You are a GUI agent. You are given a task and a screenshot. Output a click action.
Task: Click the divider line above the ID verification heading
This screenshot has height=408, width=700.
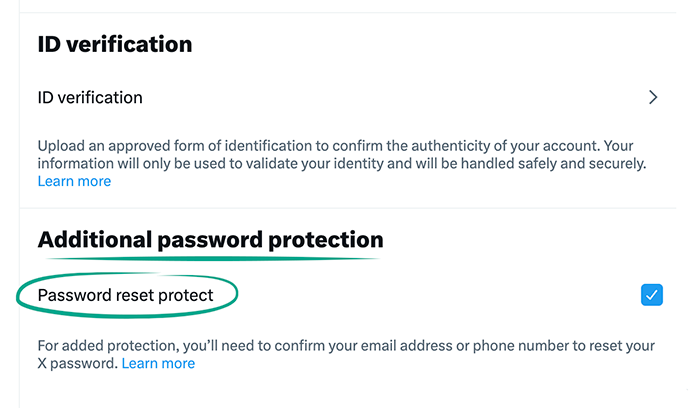coord(350,12)
